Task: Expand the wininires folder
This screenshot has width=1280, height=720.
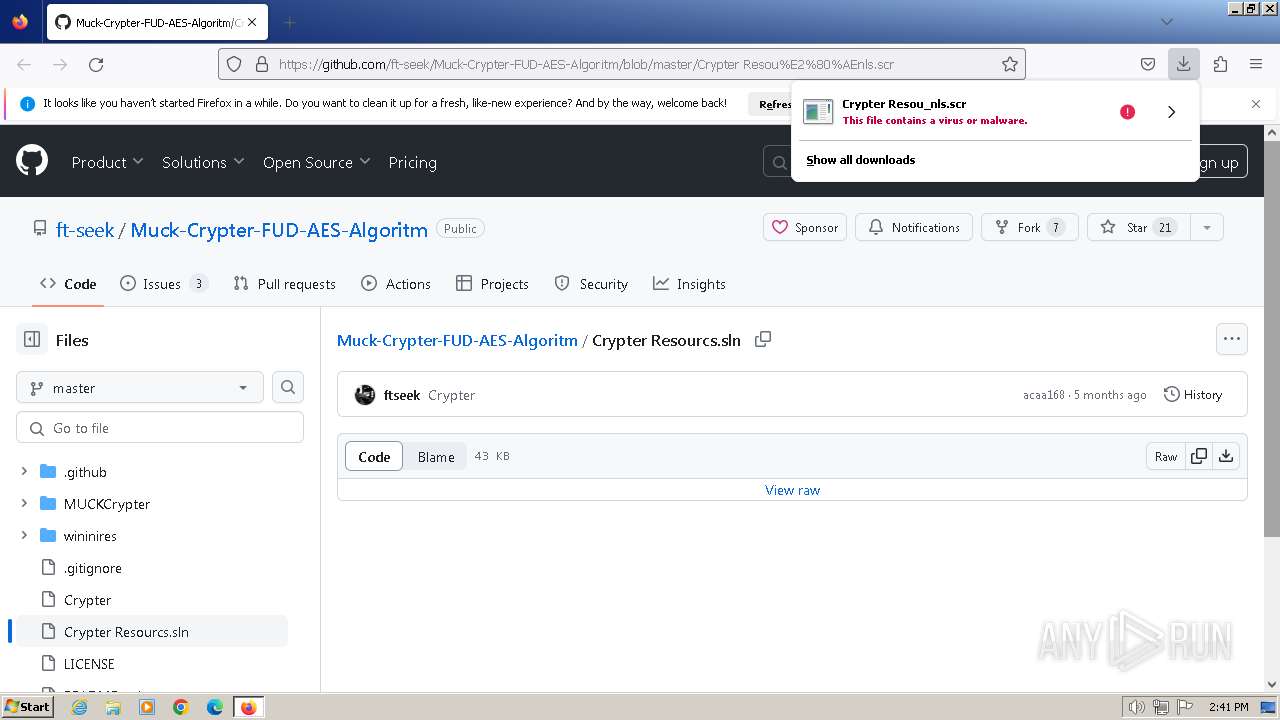Action: coord(24,535)
